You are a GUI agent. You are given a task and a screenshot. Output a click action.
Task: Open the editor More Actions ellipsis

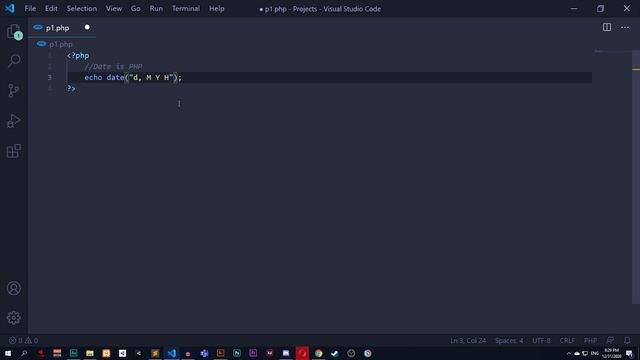pos(625,27)
